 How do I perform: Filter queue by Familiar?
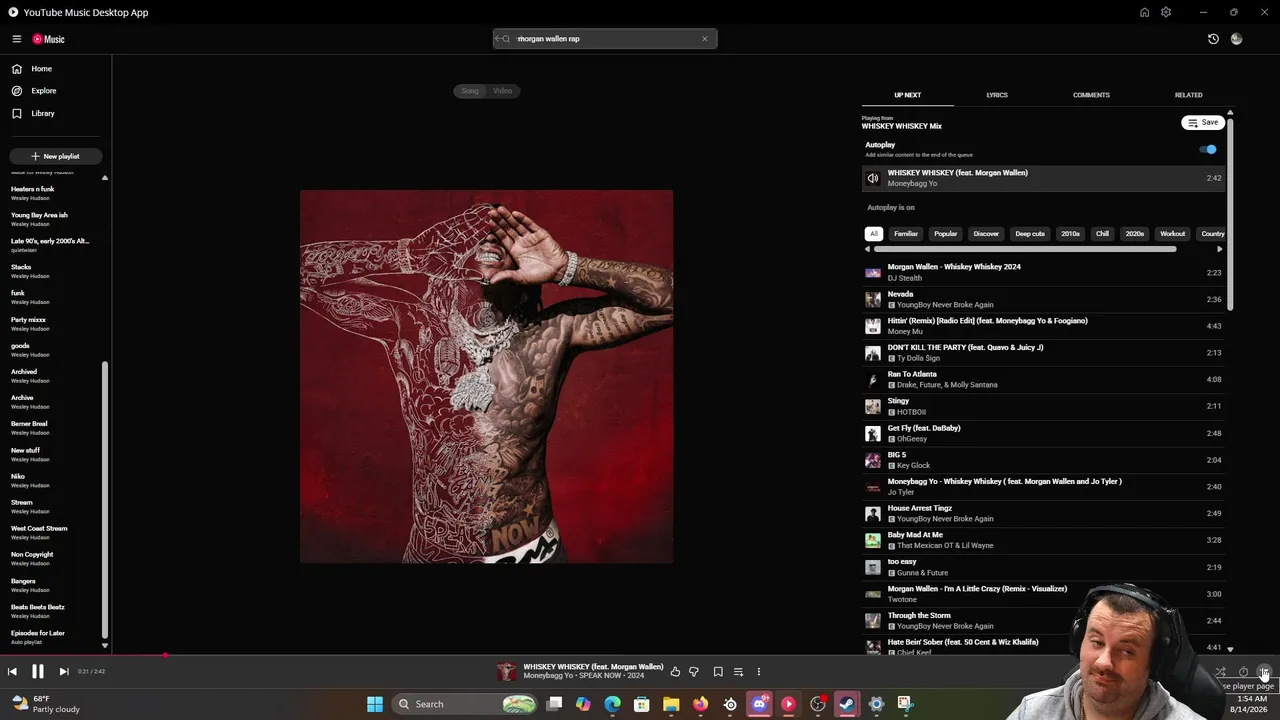click(x=906, y=234)
